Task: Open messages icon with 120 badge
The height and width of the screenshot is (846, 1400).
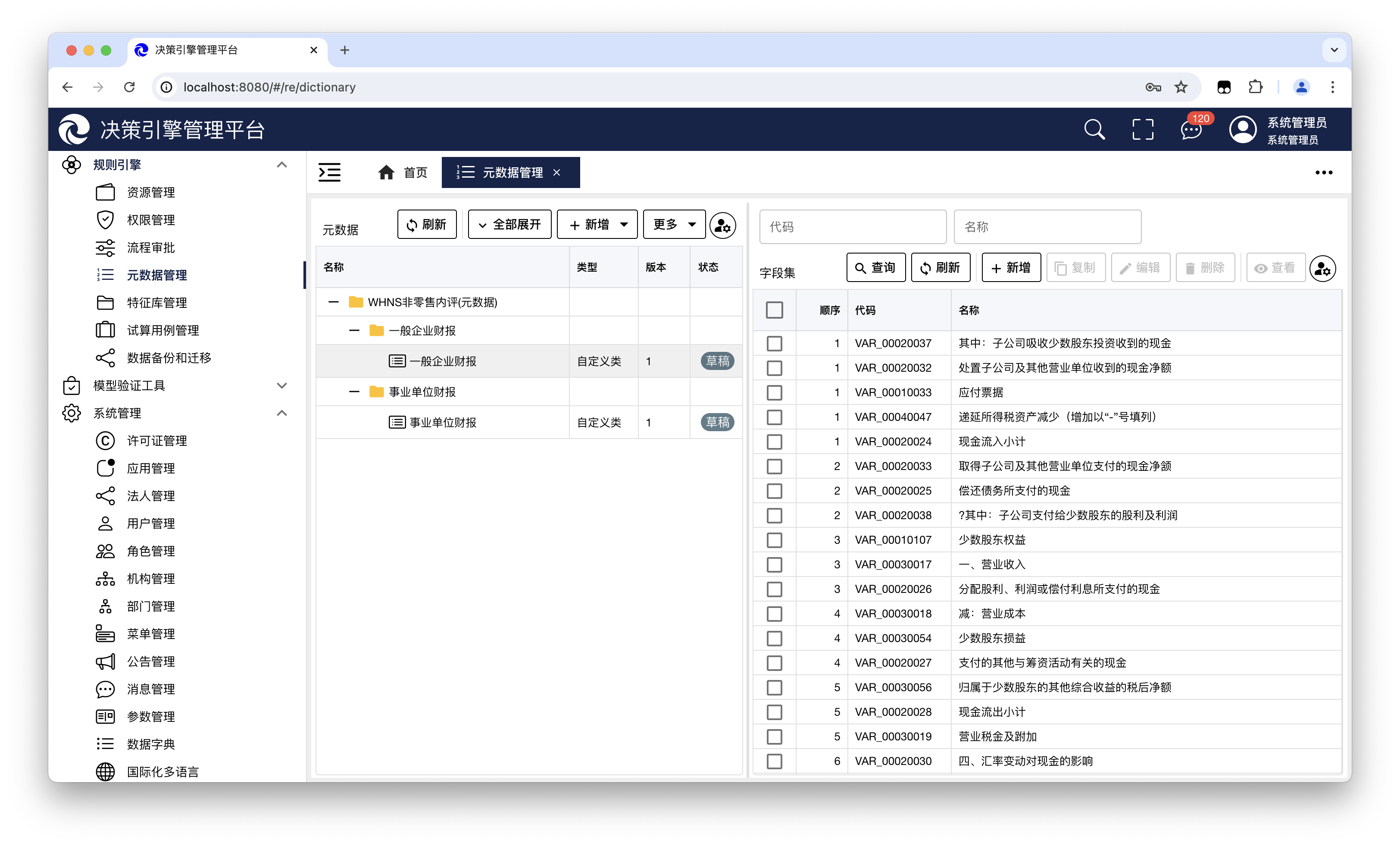Action: [x=1191, y=130]
